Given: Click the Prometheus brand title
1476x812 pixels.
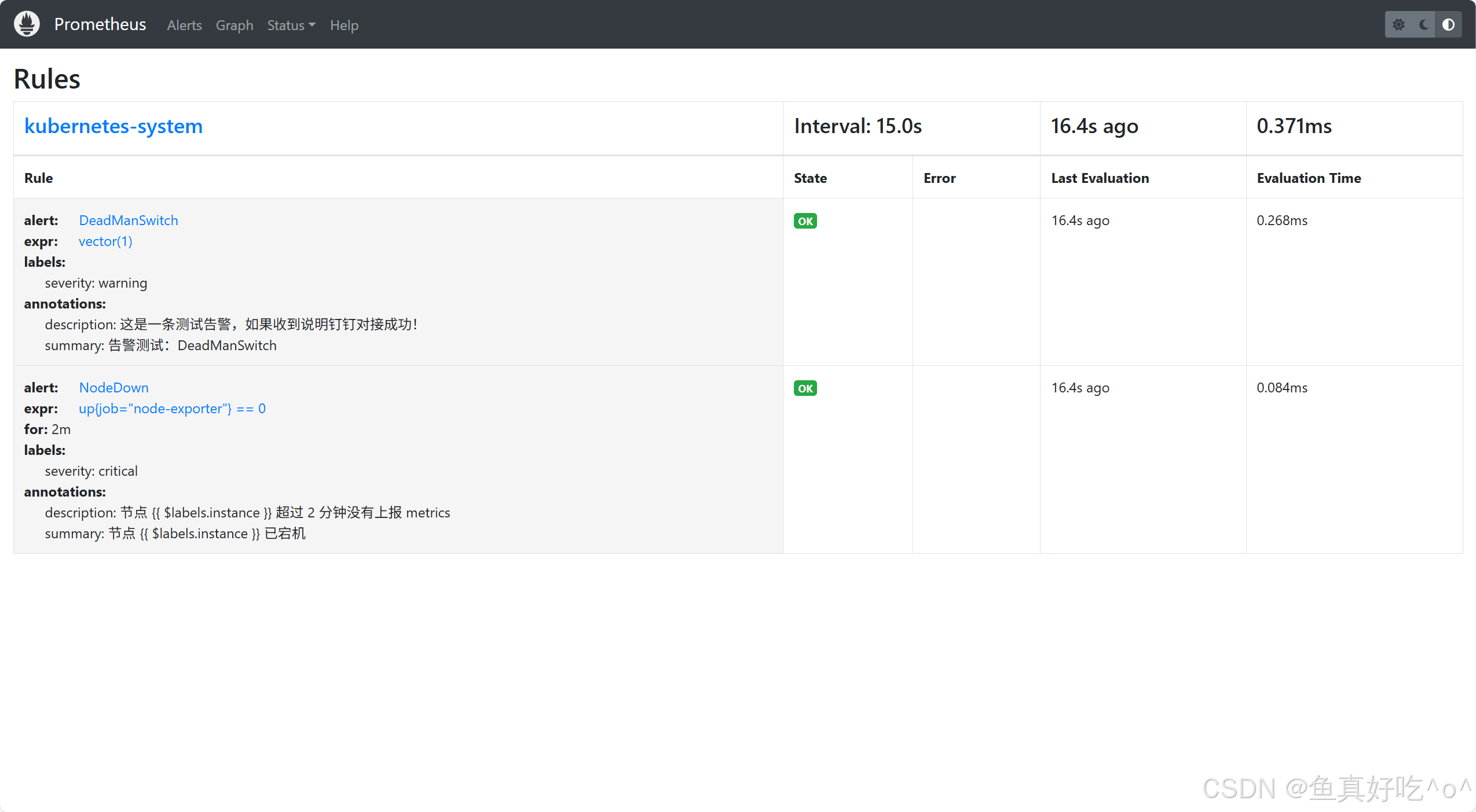Looking at the screenshot, I should pyautogui.click(x=100, y=24).
